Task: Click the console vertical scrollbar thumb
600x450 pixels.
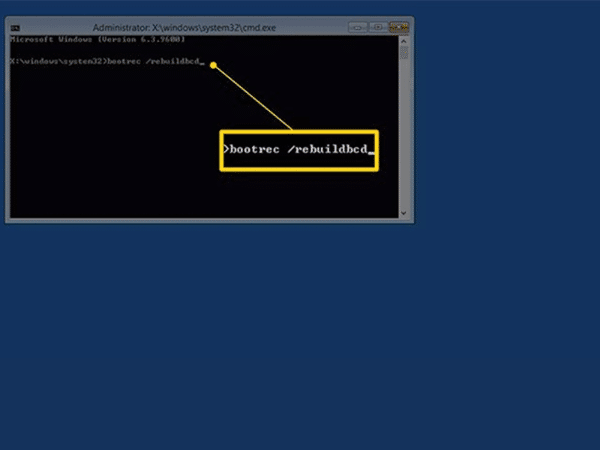Action: point(404,53)
